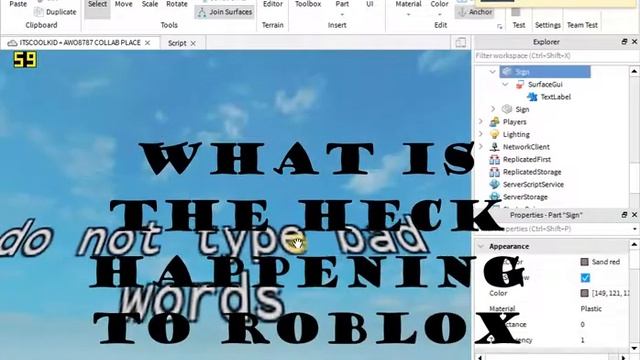Screen dimensions: 640x360
Task: Click the Filter workspace input field
Action: tap(556, 56)
